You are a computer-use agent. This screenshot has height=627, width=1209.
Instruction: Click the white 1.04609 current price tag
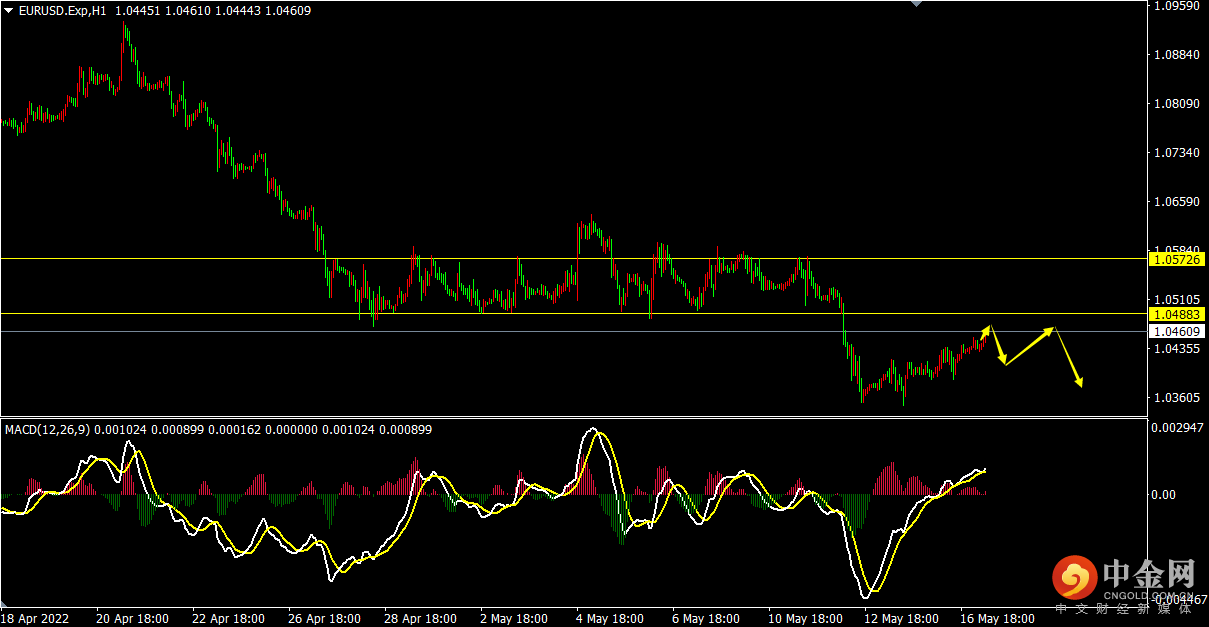(x=1177, y=331)
